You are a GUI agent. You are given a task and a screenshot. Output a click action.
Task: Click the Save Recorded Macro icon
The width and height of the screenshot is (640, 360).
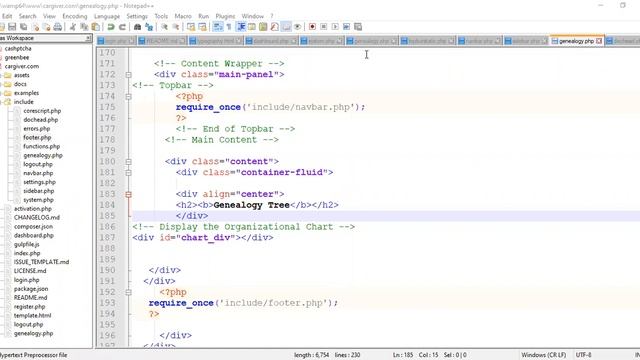pyautogui.click(x=358, y=27)
